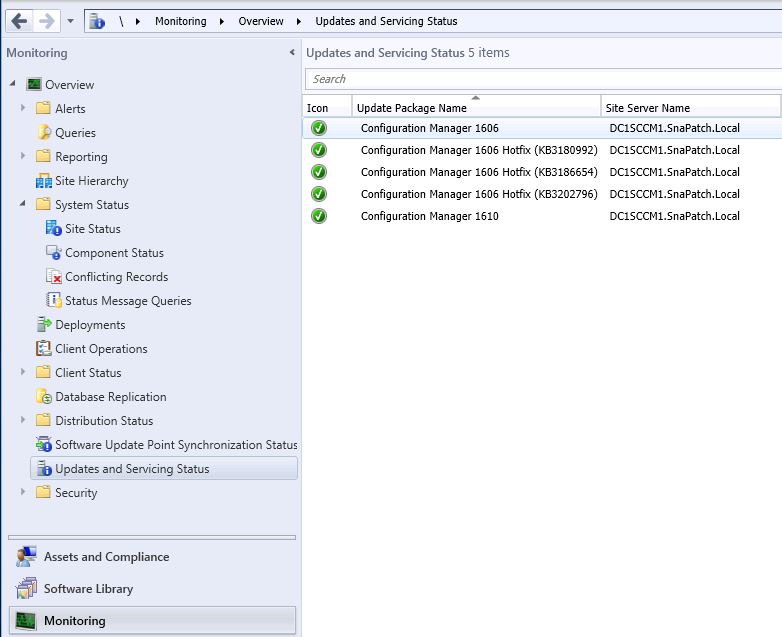Open Deployments node label
The image size is (782, 637).
(90, 325)
